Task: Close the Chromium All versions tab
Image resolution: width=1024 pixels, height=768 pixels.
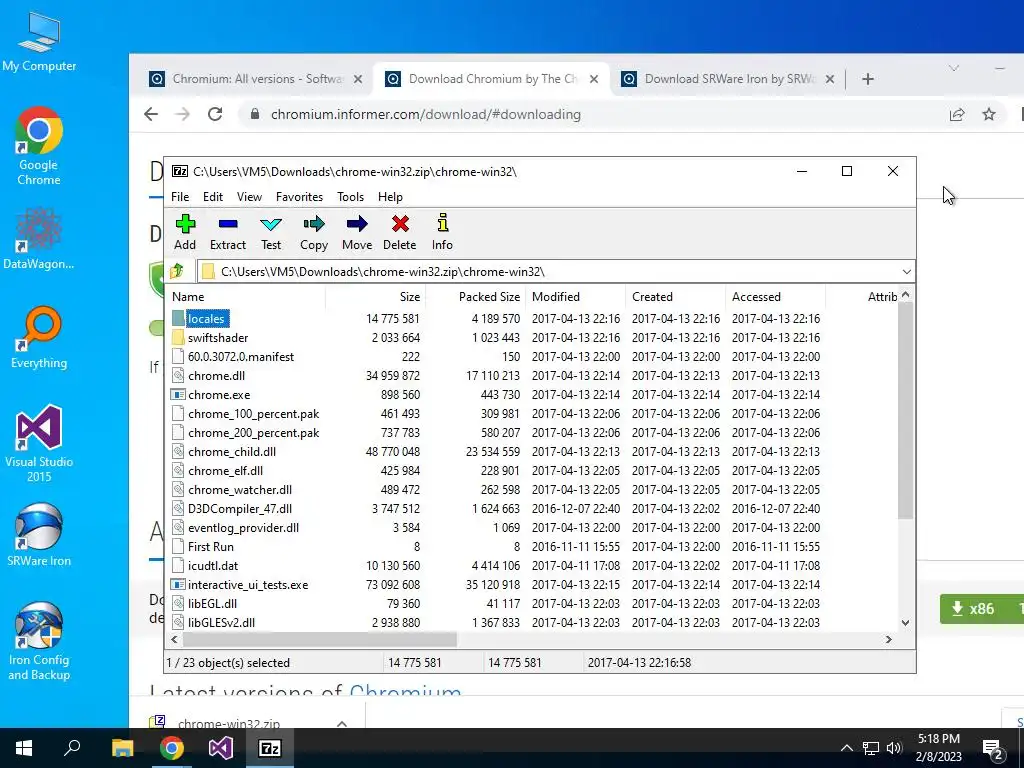Action: point(358,79)
